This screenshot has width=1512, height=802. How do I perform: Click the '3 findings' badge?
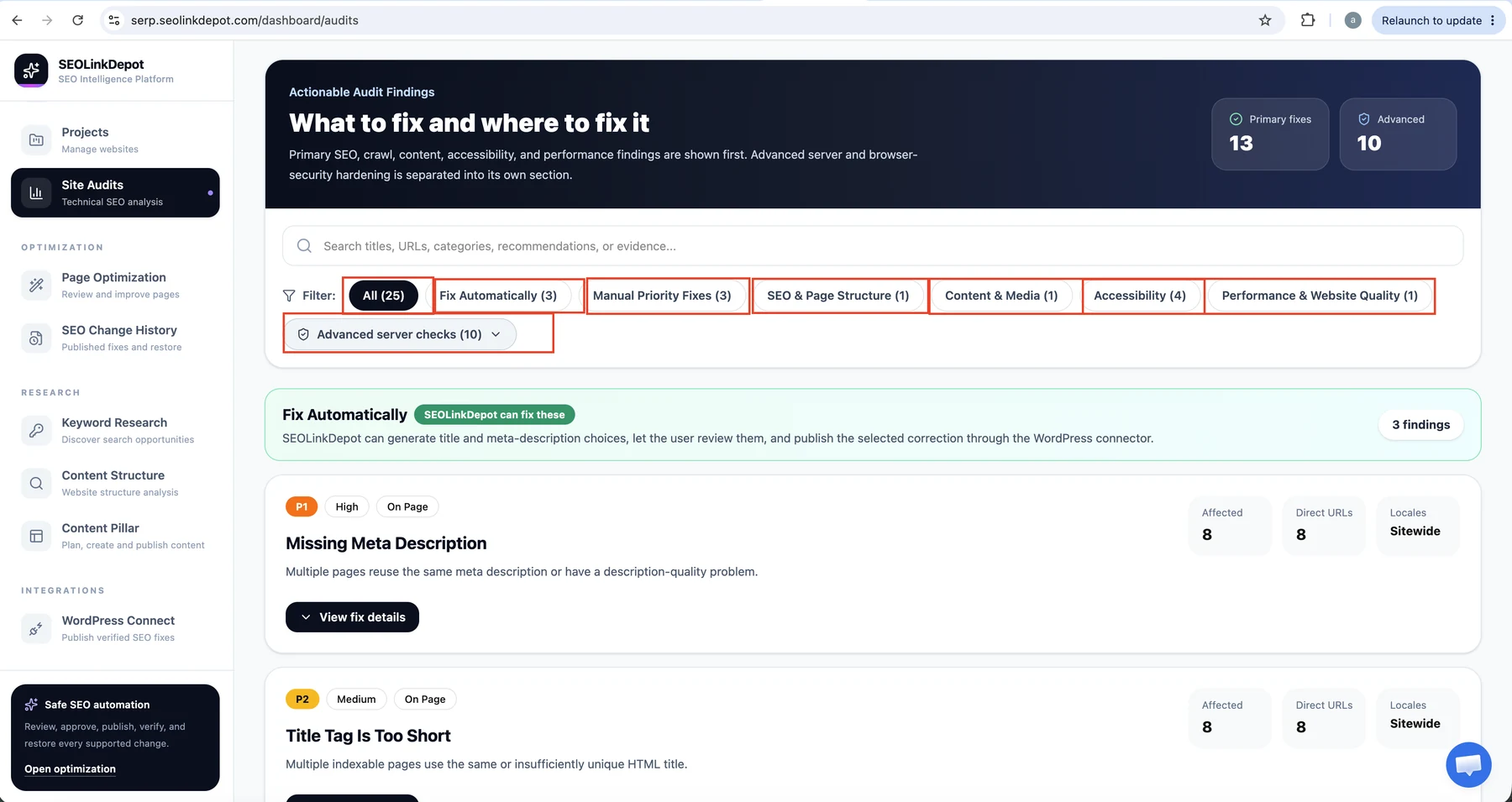1420,425
